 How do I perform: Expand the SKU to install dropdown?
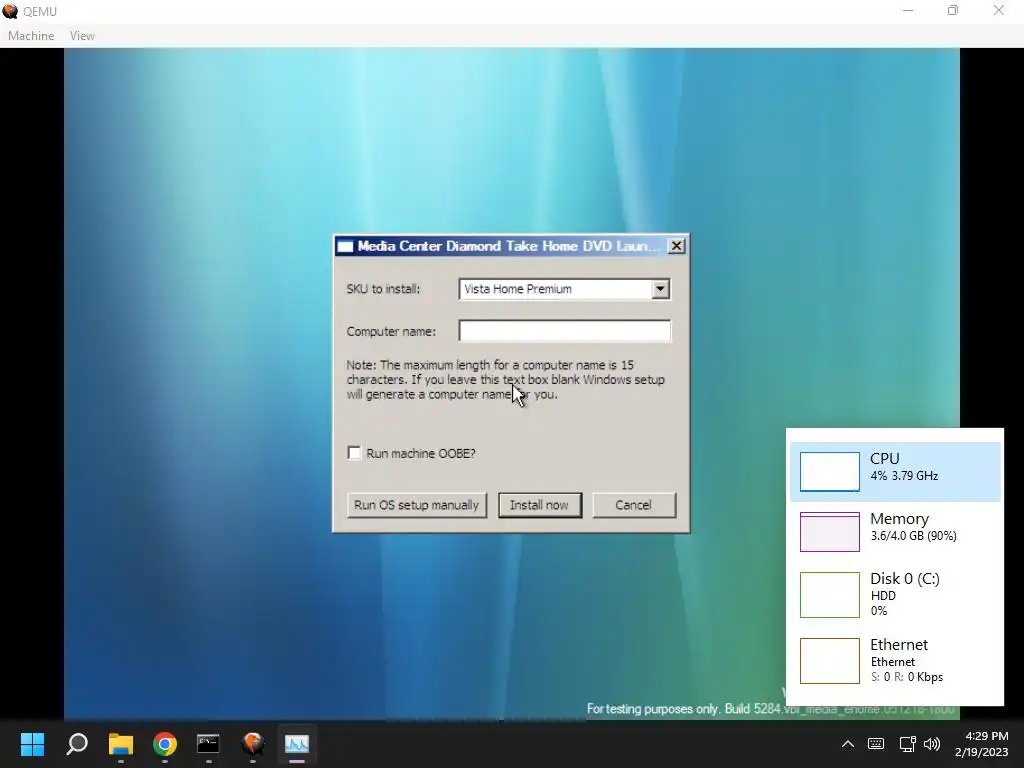pos(660,289)
